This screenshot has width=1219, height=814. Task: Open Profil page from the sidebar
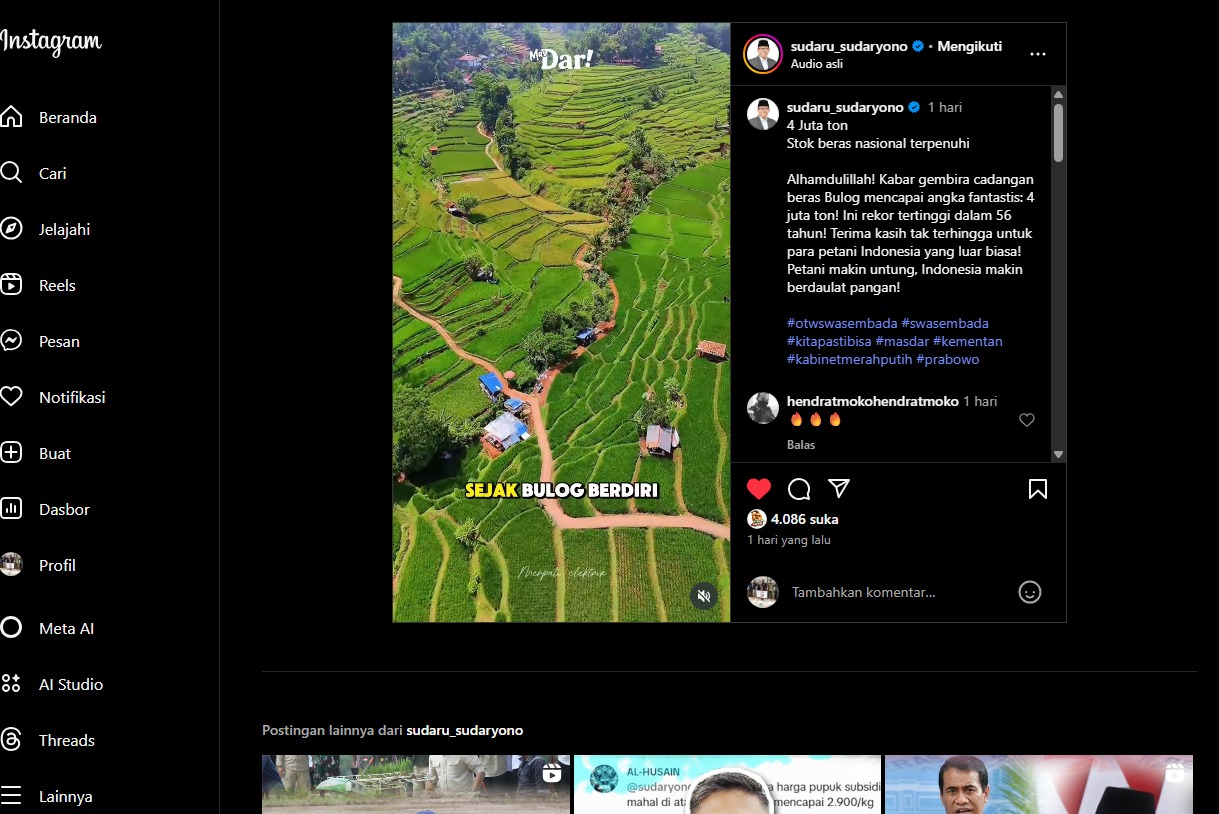coord(57,565)
